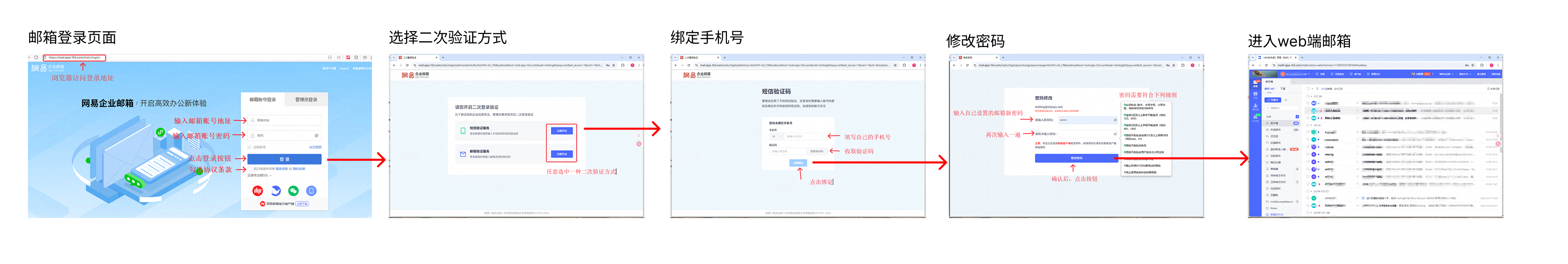
Task: Click the 立即绑定 button
Action: click(799, 163)
